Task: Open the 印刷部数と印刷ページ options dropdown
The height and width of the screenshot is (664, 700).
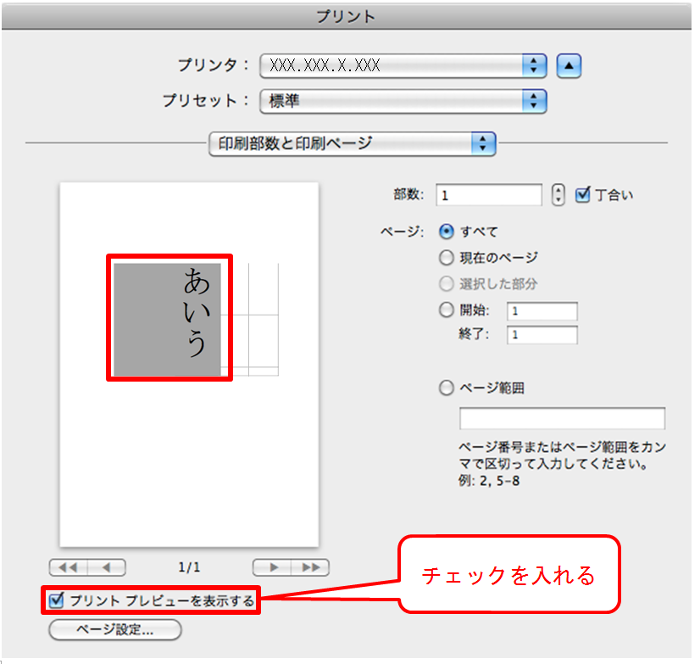Action: coord(352,143)
